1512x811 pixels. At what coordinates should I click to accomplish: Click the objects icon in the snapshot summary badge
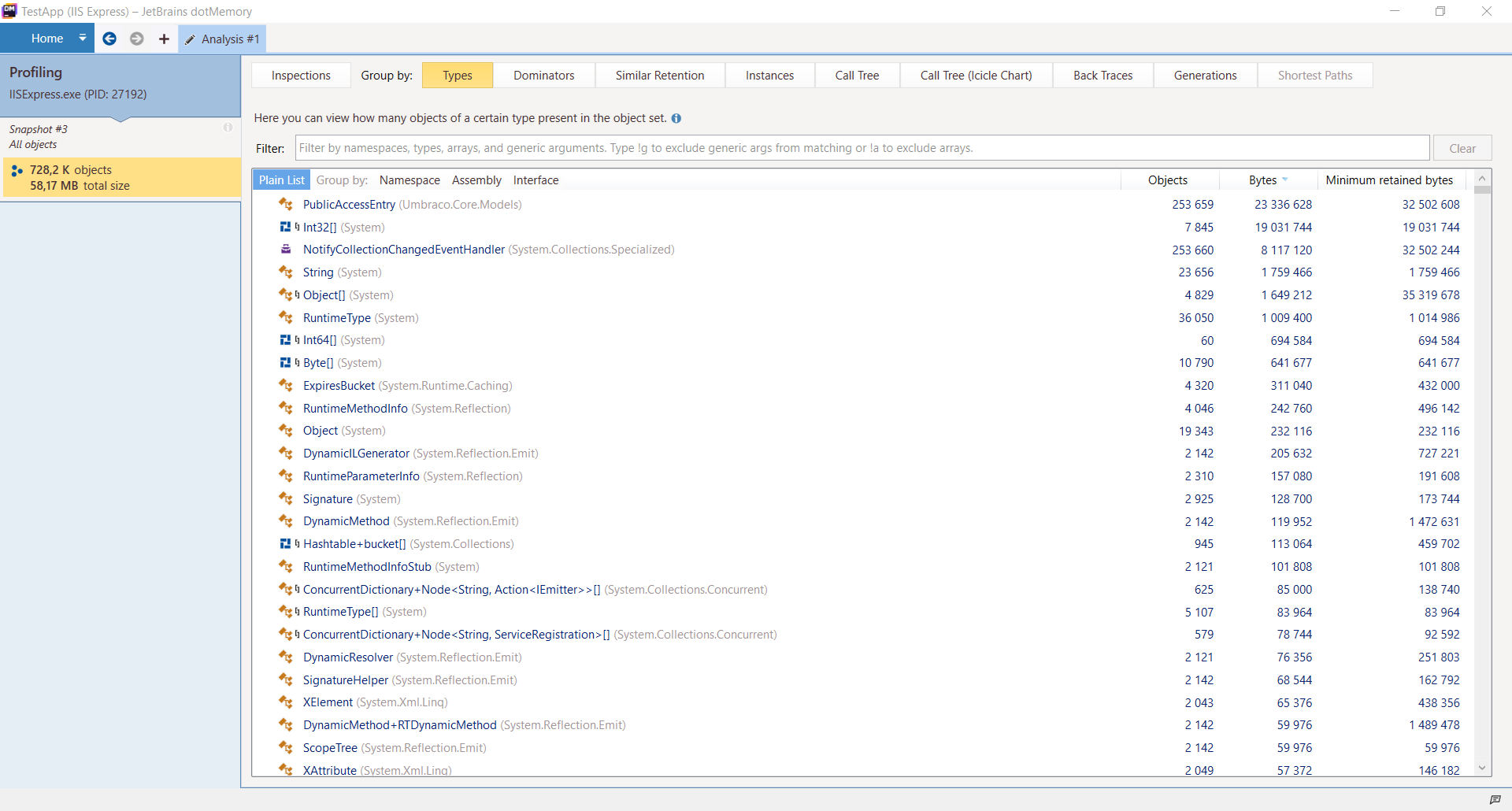point(17,170)
